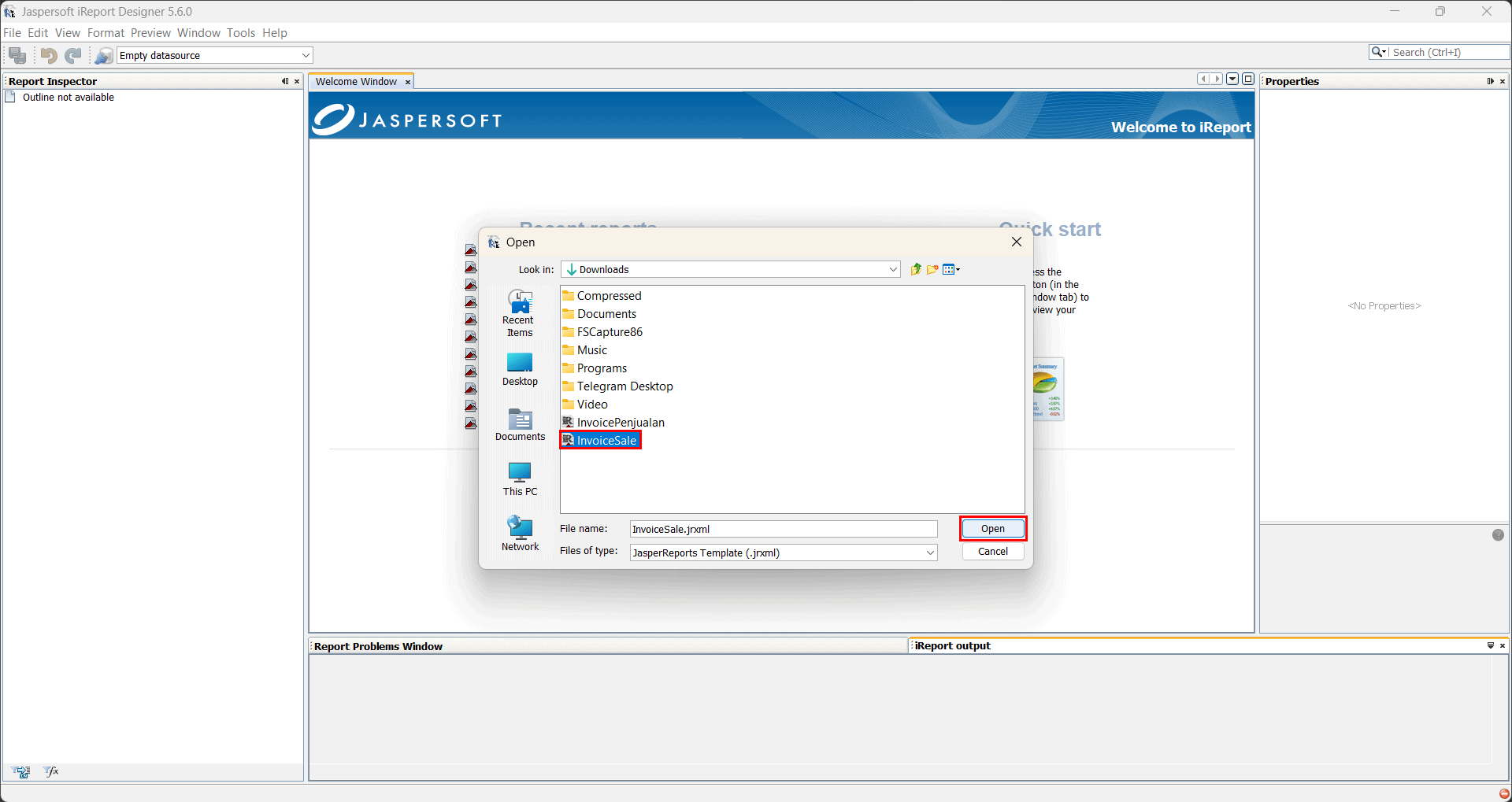Open the Window menu
This screenshot has height=802, width=1512.
[198, 33]
